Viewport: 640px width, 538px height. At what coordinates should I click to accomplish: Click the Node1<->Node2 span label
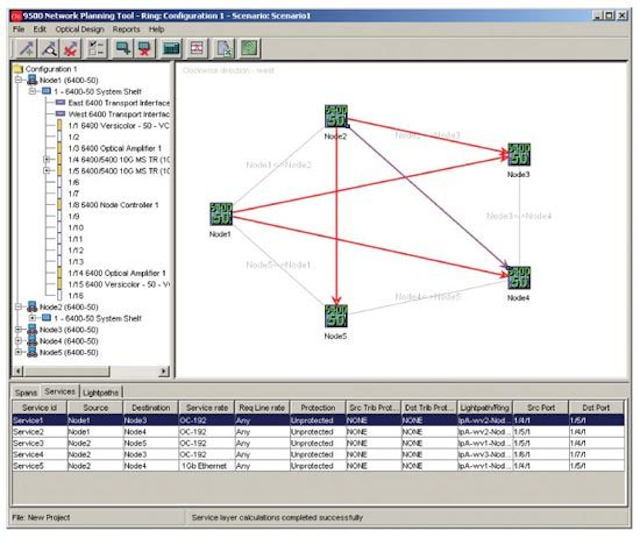[x=279, y=165]
